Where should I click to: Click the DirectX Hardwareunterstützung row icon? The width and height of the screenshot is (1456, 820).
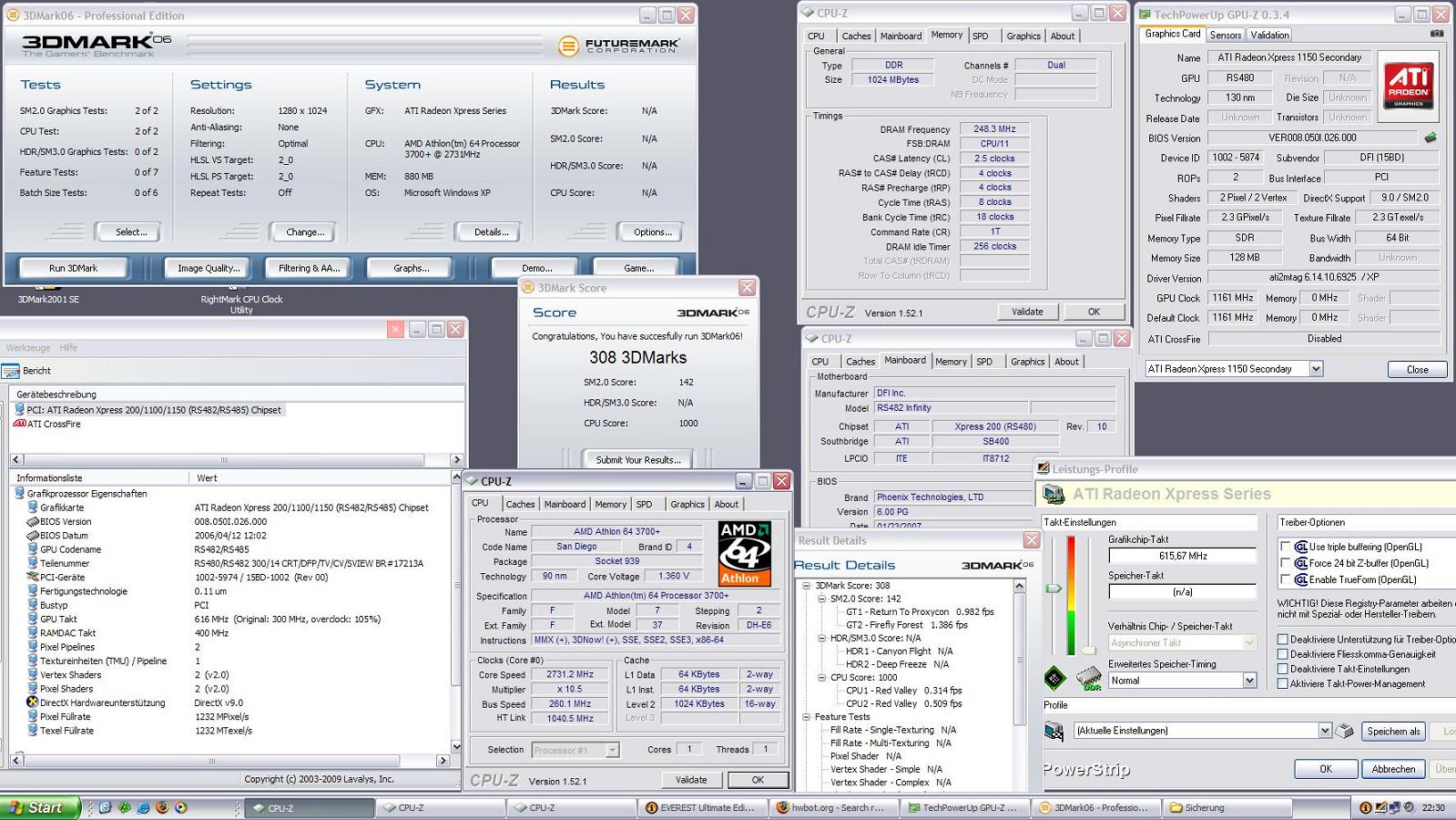[x=33, y=702]
